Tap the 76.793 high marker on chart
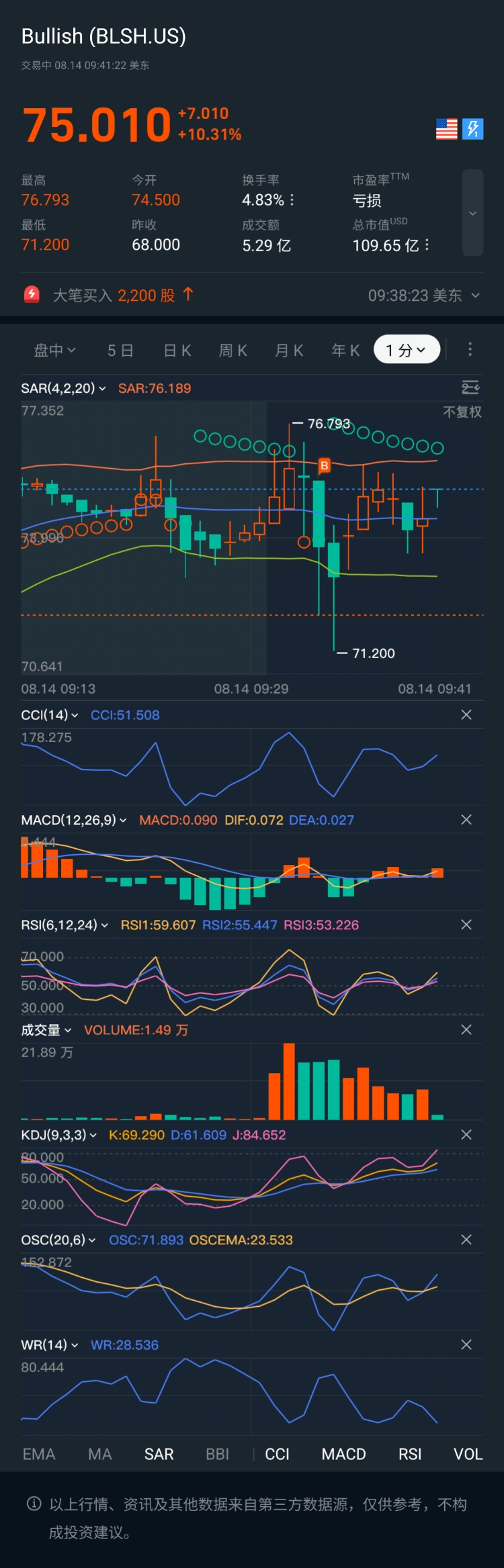The image size is (504, 1568). [x=329, y=424]
